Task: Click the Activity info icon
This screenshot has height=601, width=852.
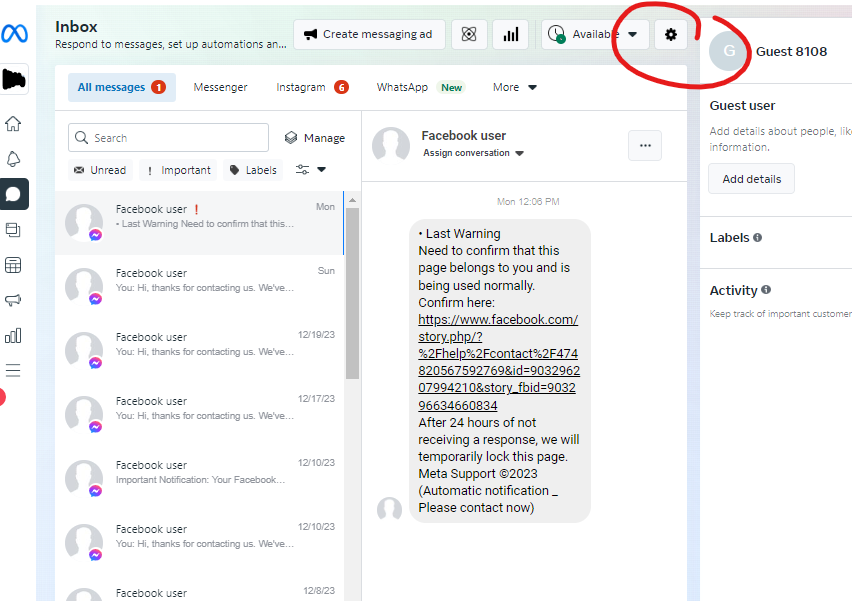Action: [766, 290]
